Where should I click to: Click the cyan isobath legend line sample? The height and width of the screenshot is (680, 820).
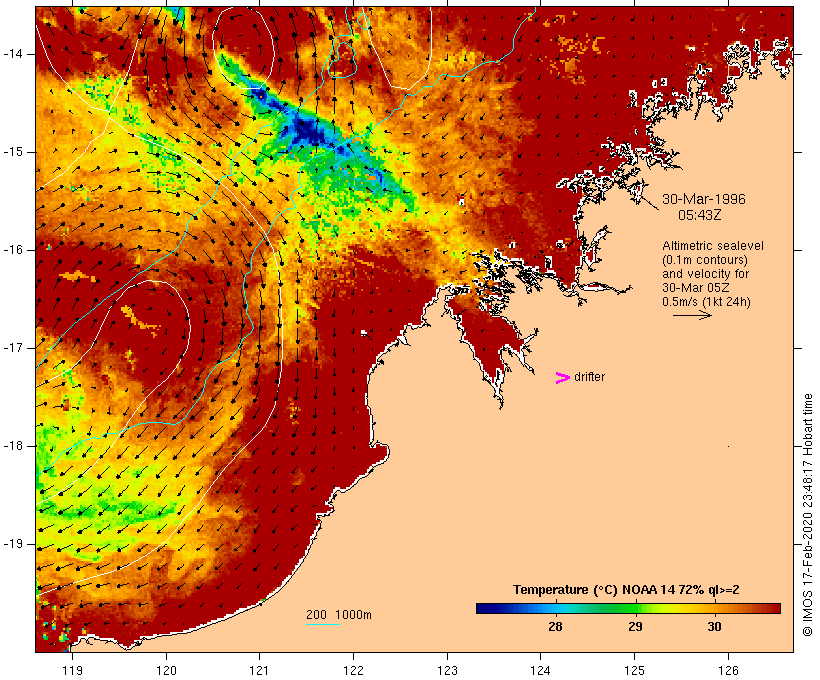[323, 624]
